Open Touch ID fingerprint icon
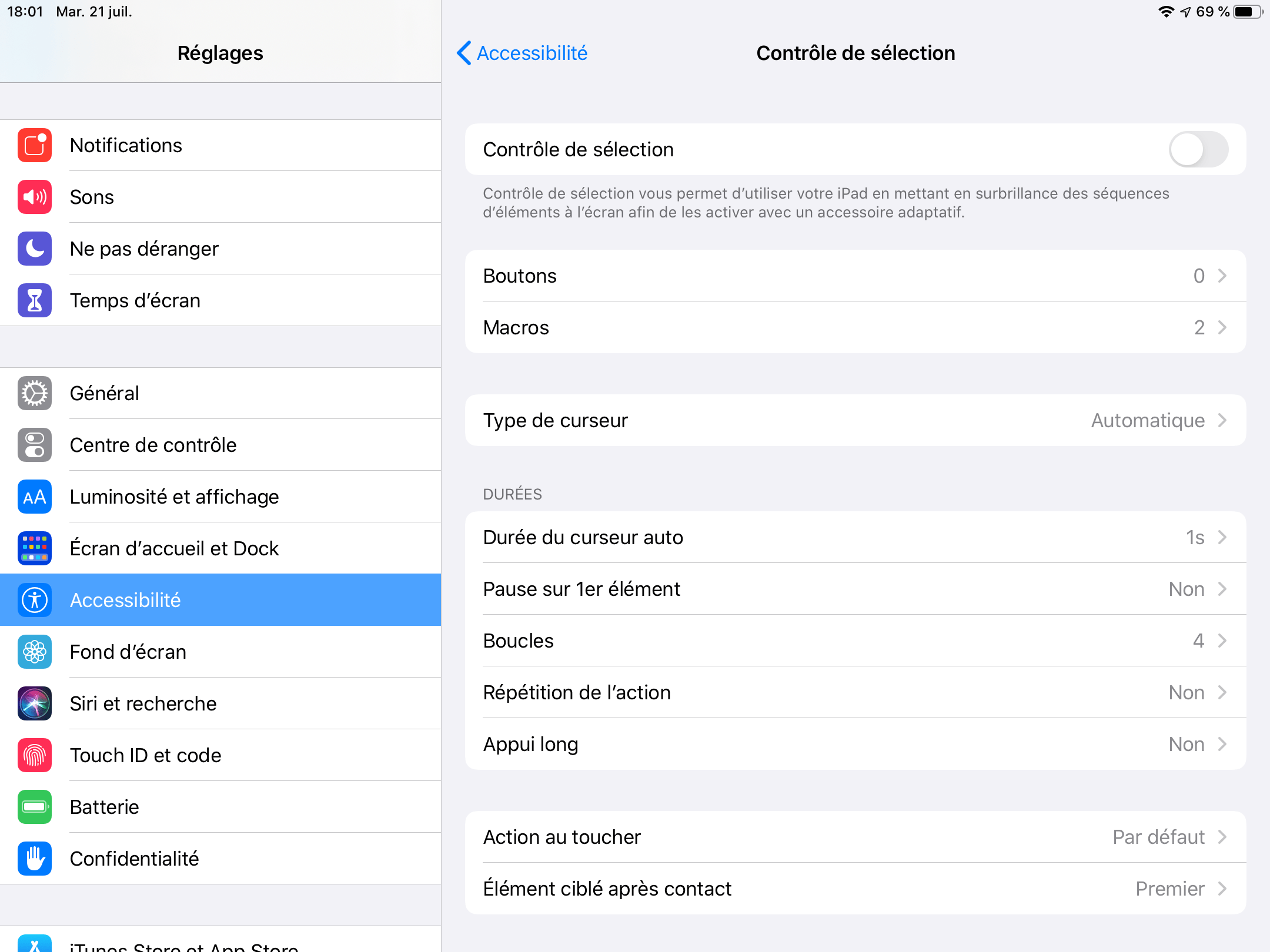The width and height of the screenshot is (1270, 952). [35, 755]
